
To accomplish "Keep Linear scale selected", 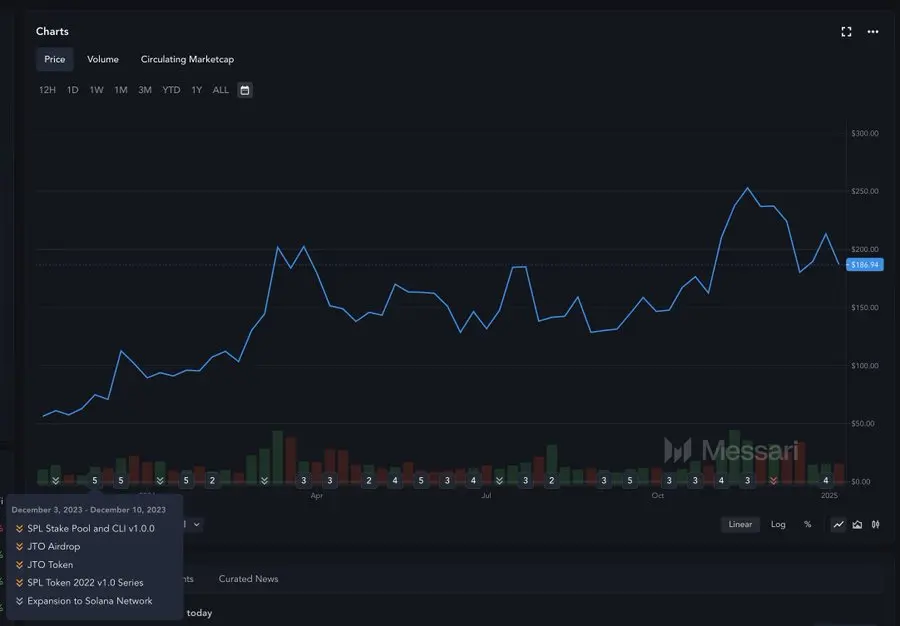I will [740, 524].
